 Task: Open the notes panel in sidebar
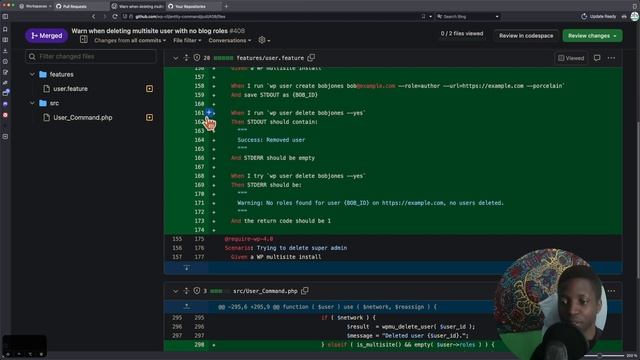5,72
